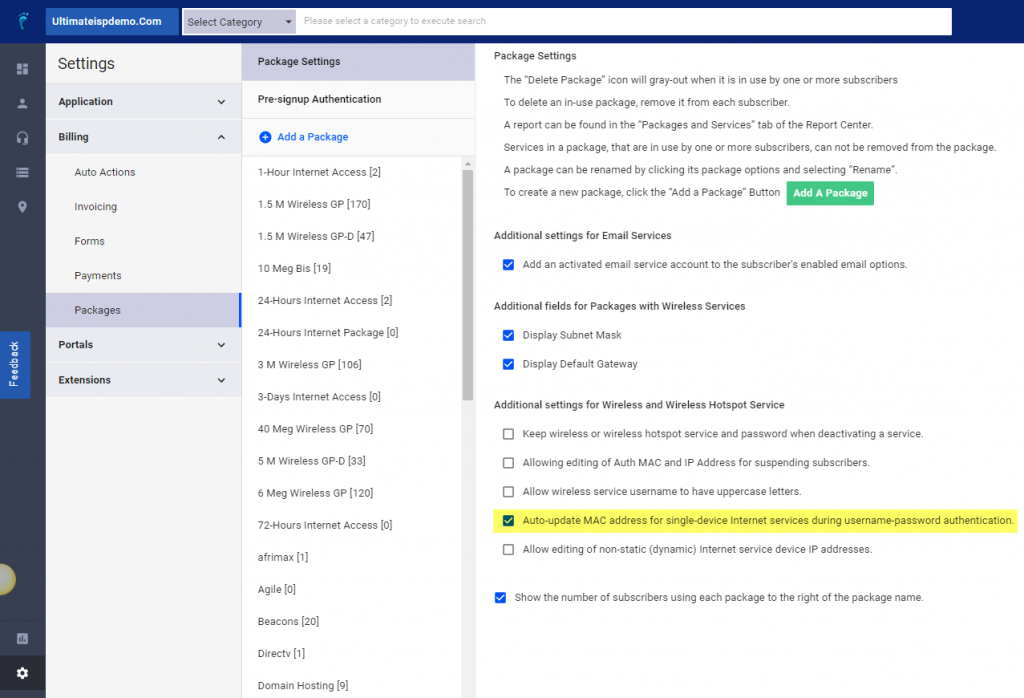This screenshot has width=1024, height=698.
Task: Open the Select Category dropdown
Action: [x=238, y=21]
